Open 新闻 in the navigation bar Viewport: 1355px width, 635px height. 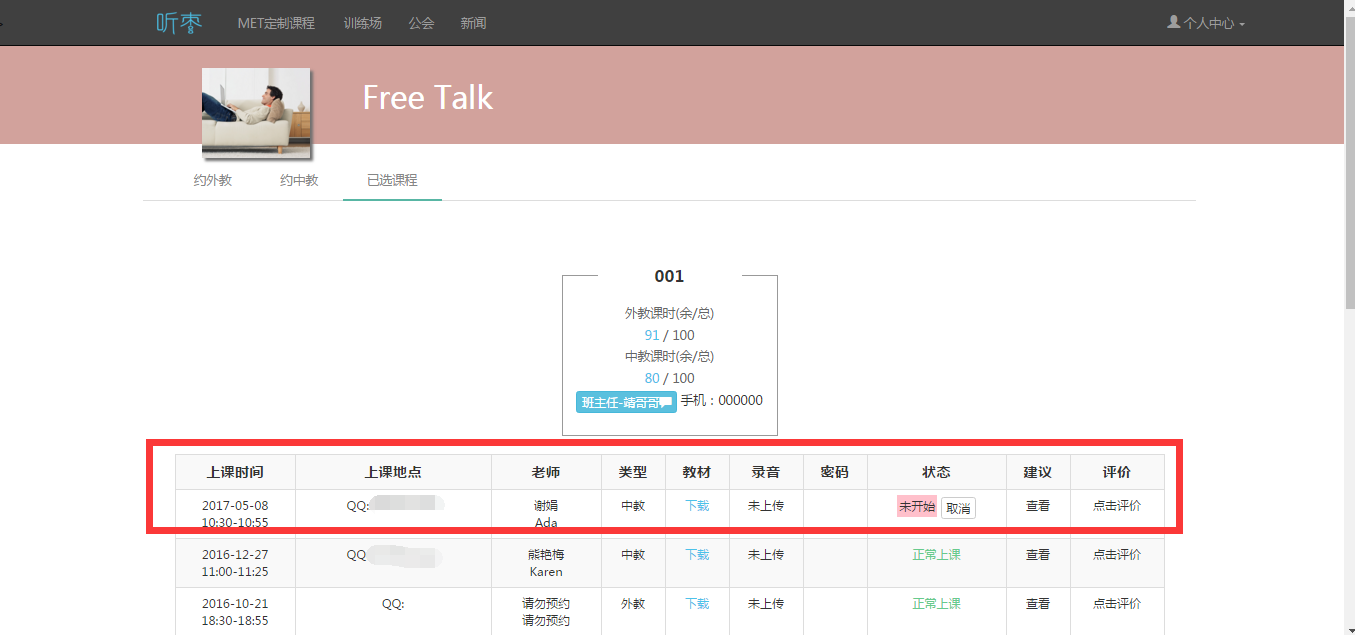(x=473, y=23)
